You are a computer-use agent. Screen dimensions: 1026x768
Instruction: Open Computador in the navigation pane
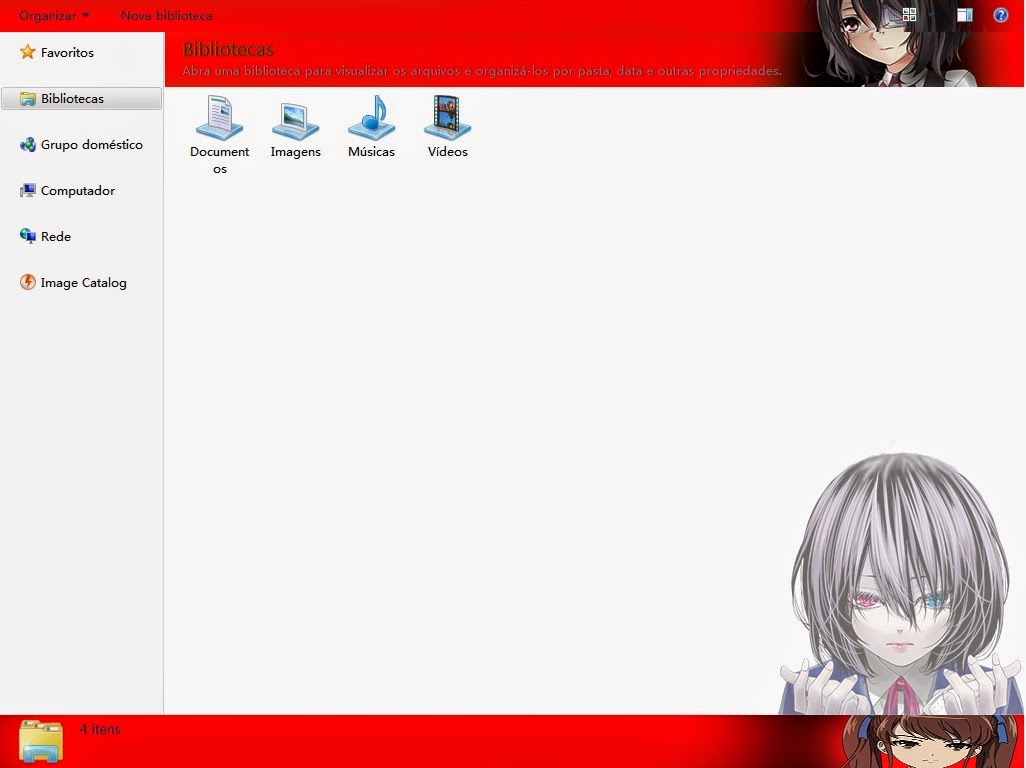(77, 190)
